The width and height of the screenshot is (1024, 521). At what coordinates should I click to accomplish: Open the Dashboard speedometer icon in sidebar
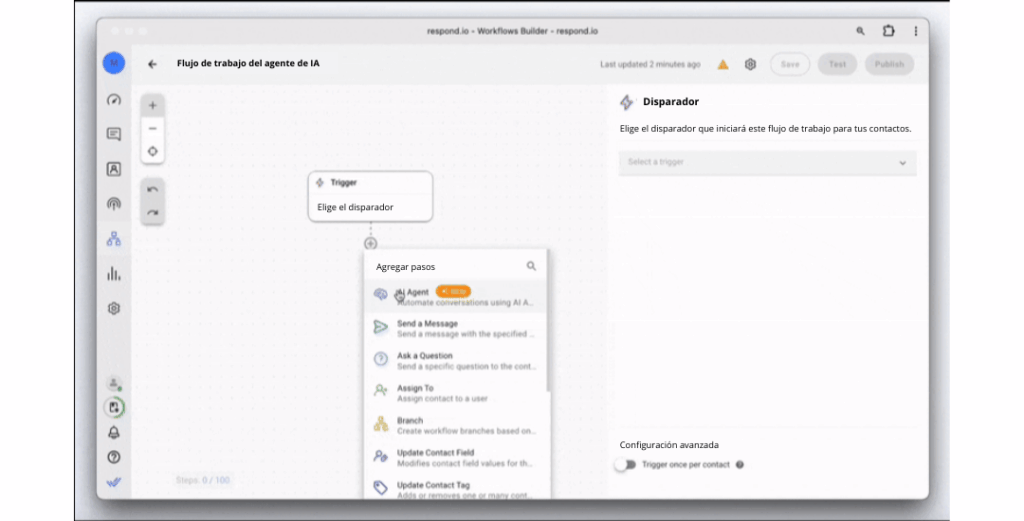point(114,100)
